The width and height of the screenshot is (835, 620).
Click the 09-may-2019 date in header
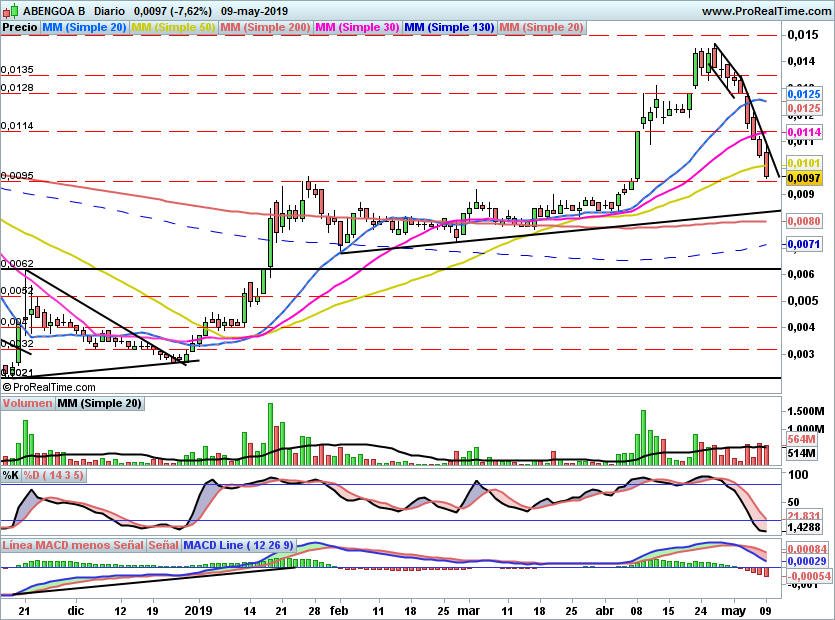click(x=255, y=11)
